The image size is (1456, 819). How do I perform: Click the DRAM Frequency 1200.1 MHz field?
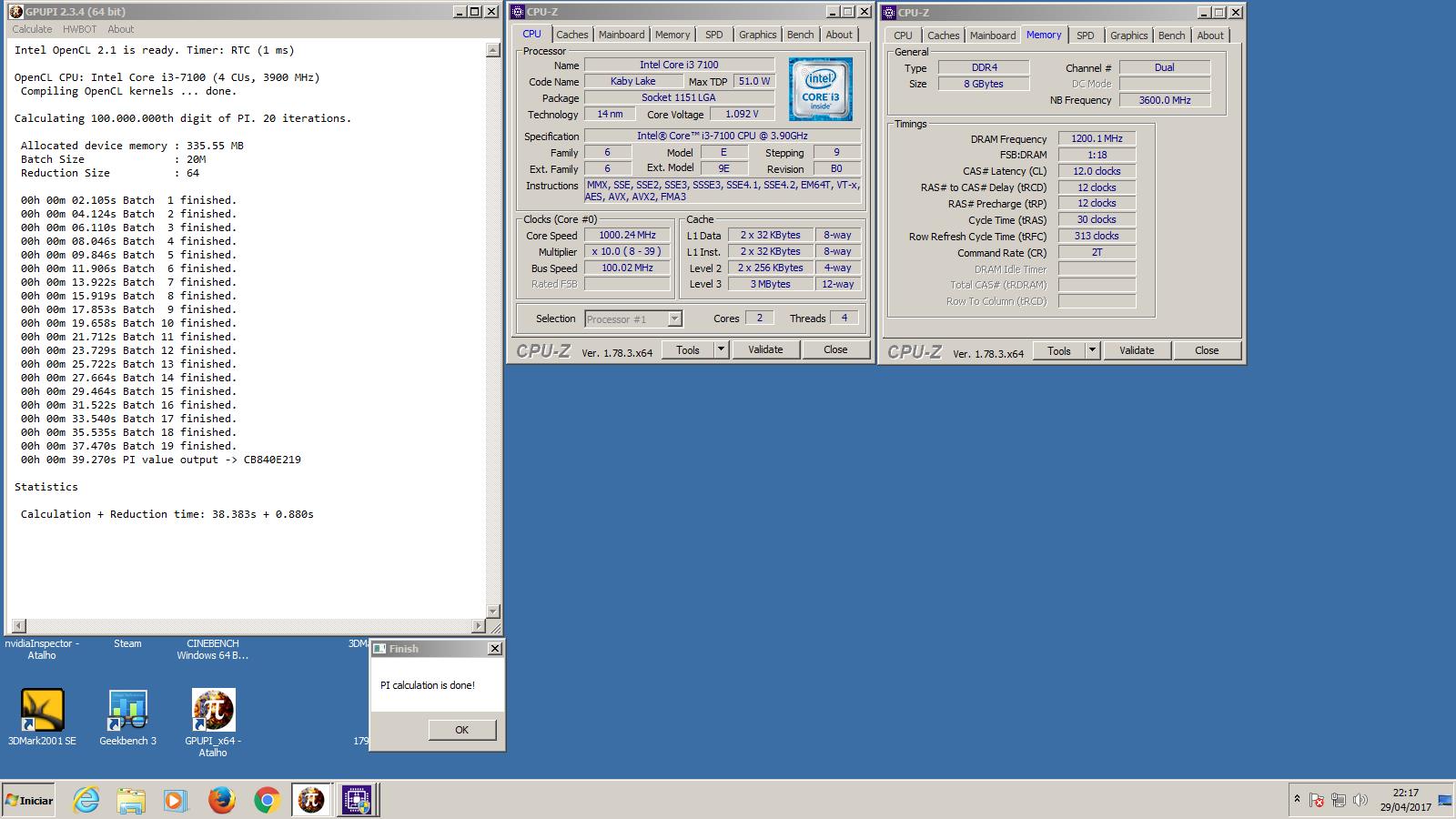point(1097,138)
